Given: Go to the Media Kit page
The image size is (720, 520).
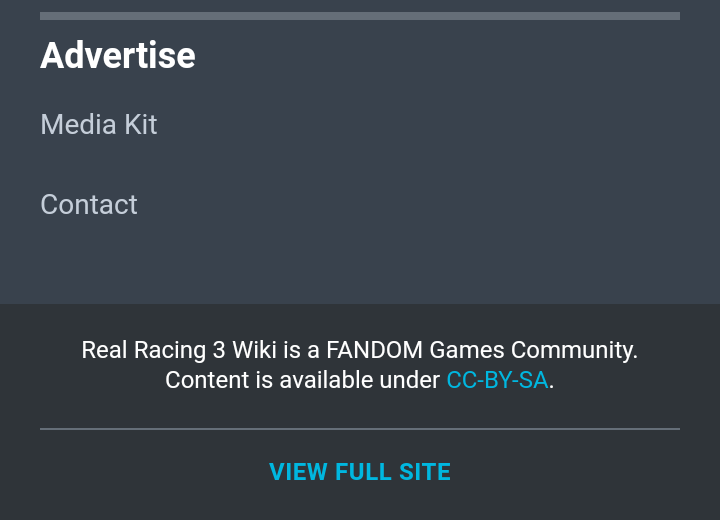Looking at the screenshot, I should (x=99, y=125).
